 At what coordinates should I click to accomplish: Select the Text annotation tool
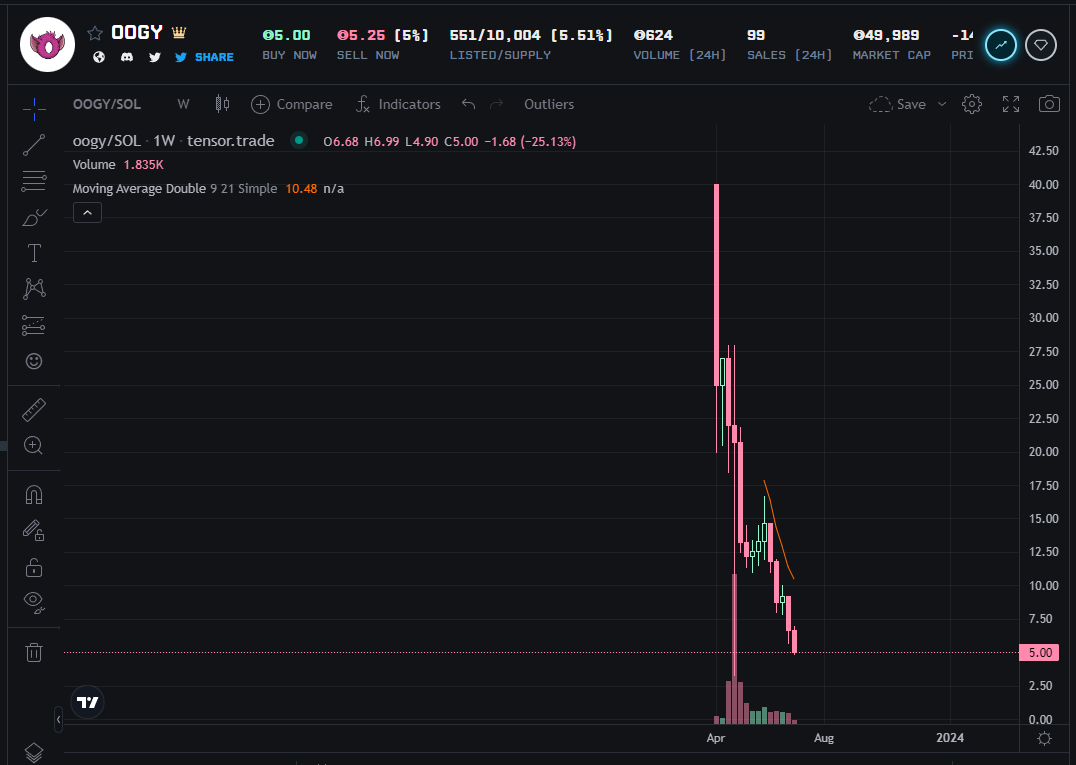click(34, 253)
